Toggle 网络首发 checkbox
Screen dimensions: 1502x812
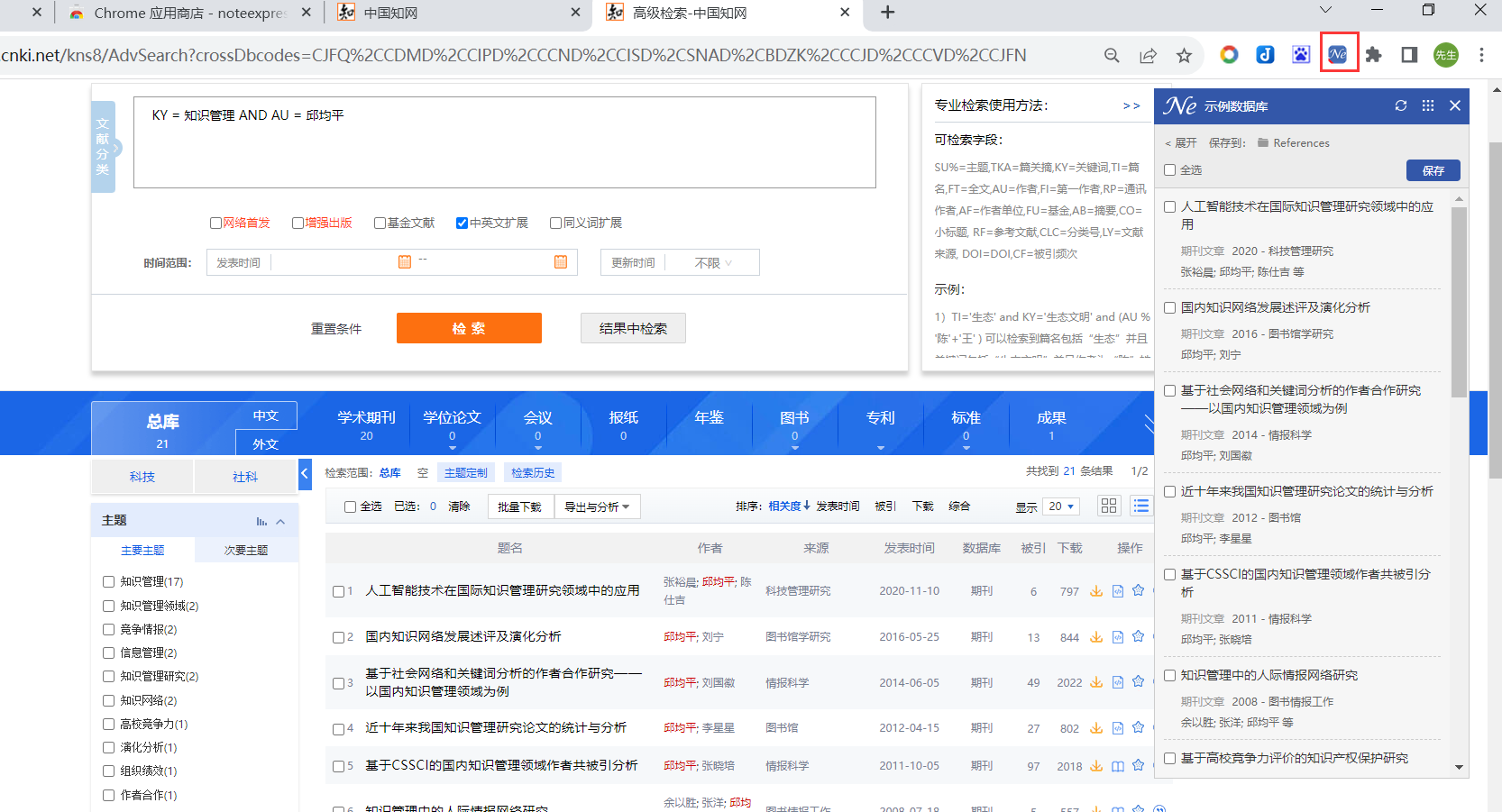(x=215, y=223)
